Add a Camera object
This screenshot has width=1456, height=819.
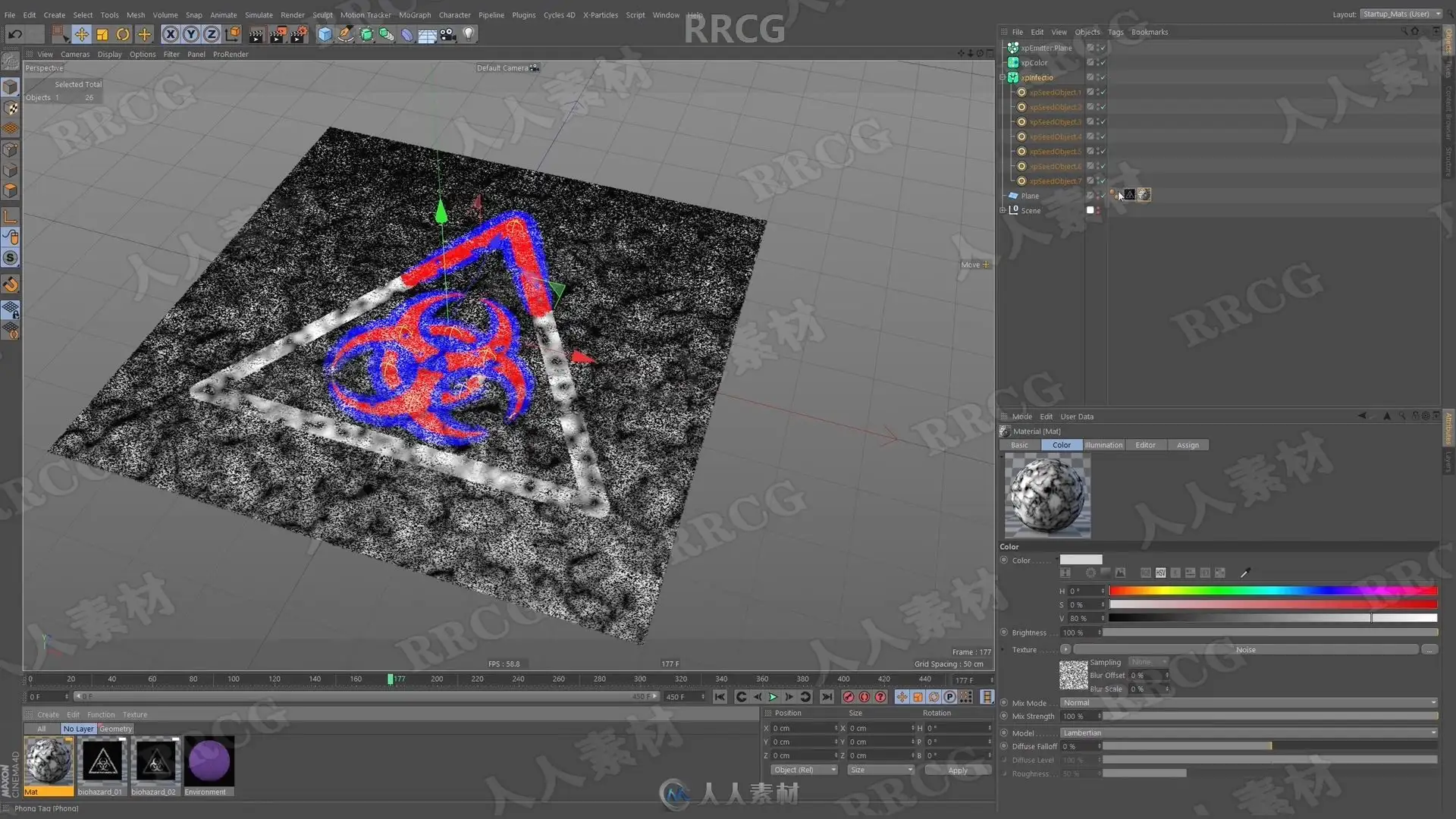(x=448, y=34)
